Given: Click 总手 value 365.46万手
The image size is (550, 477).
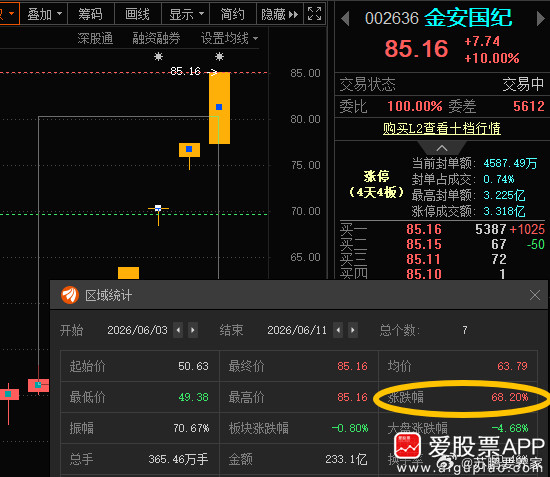Looking at the screenshot, I should click(178, 459).
